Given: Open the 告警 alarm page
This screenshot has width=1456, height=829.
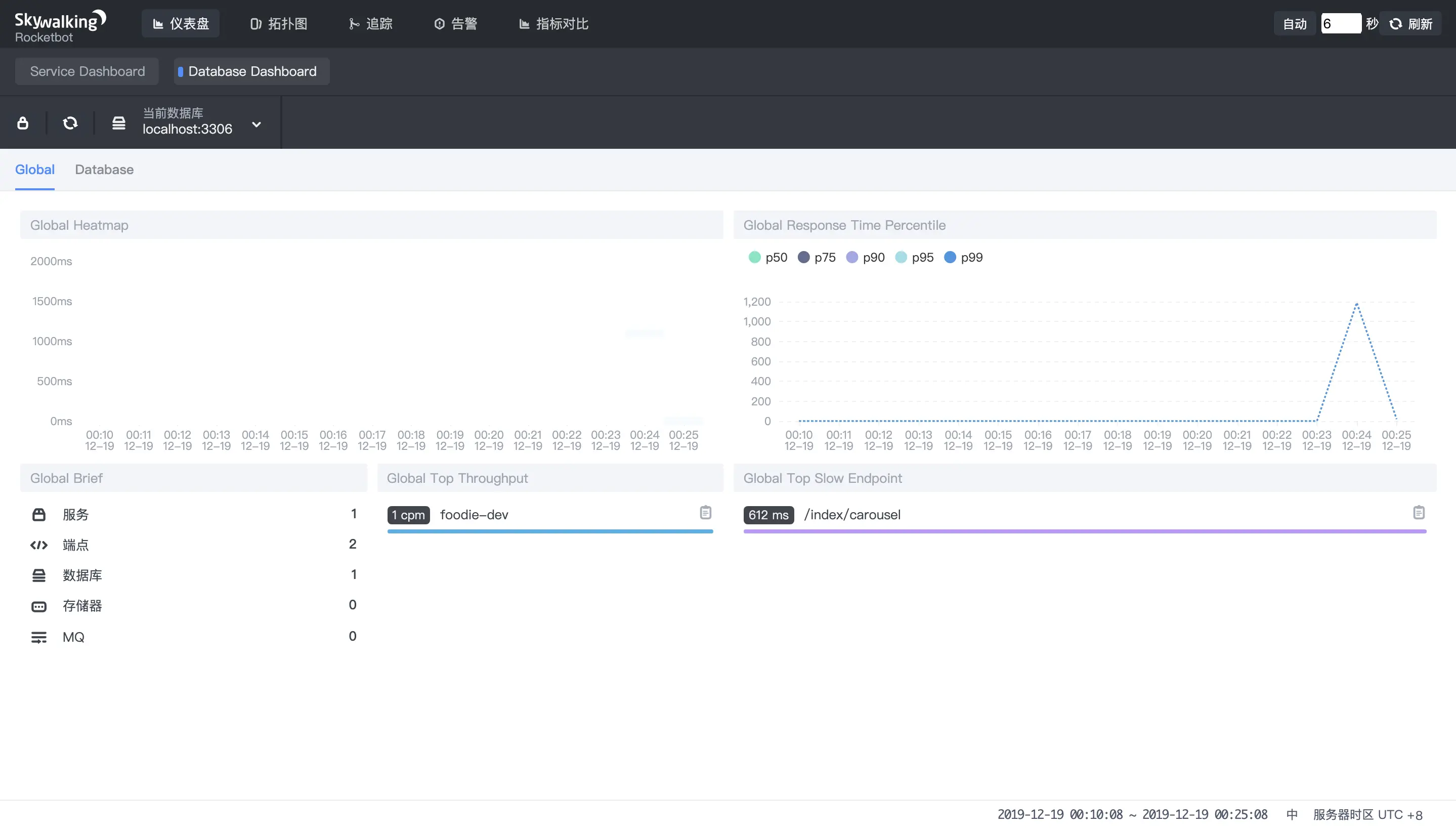Looking at the screenshot, I should [x=456, y=24].
